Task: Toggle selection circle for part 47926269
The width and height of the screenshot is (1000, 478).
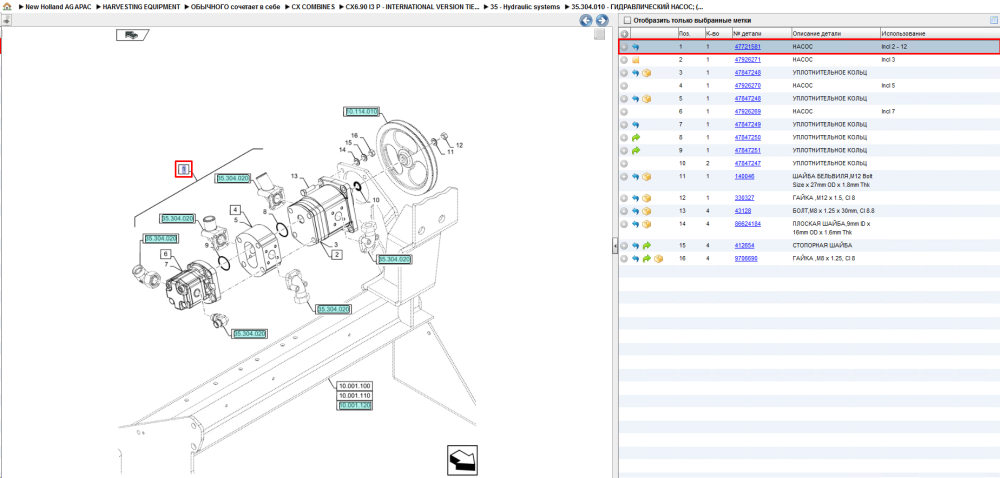Action: tap(624, 112)
